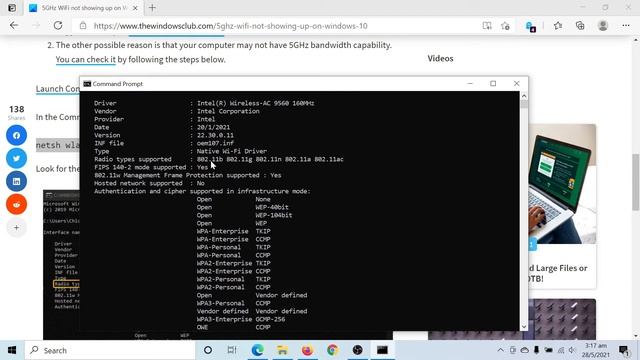
Task: Open the browser profile avatar
Action: pos(602,26)
